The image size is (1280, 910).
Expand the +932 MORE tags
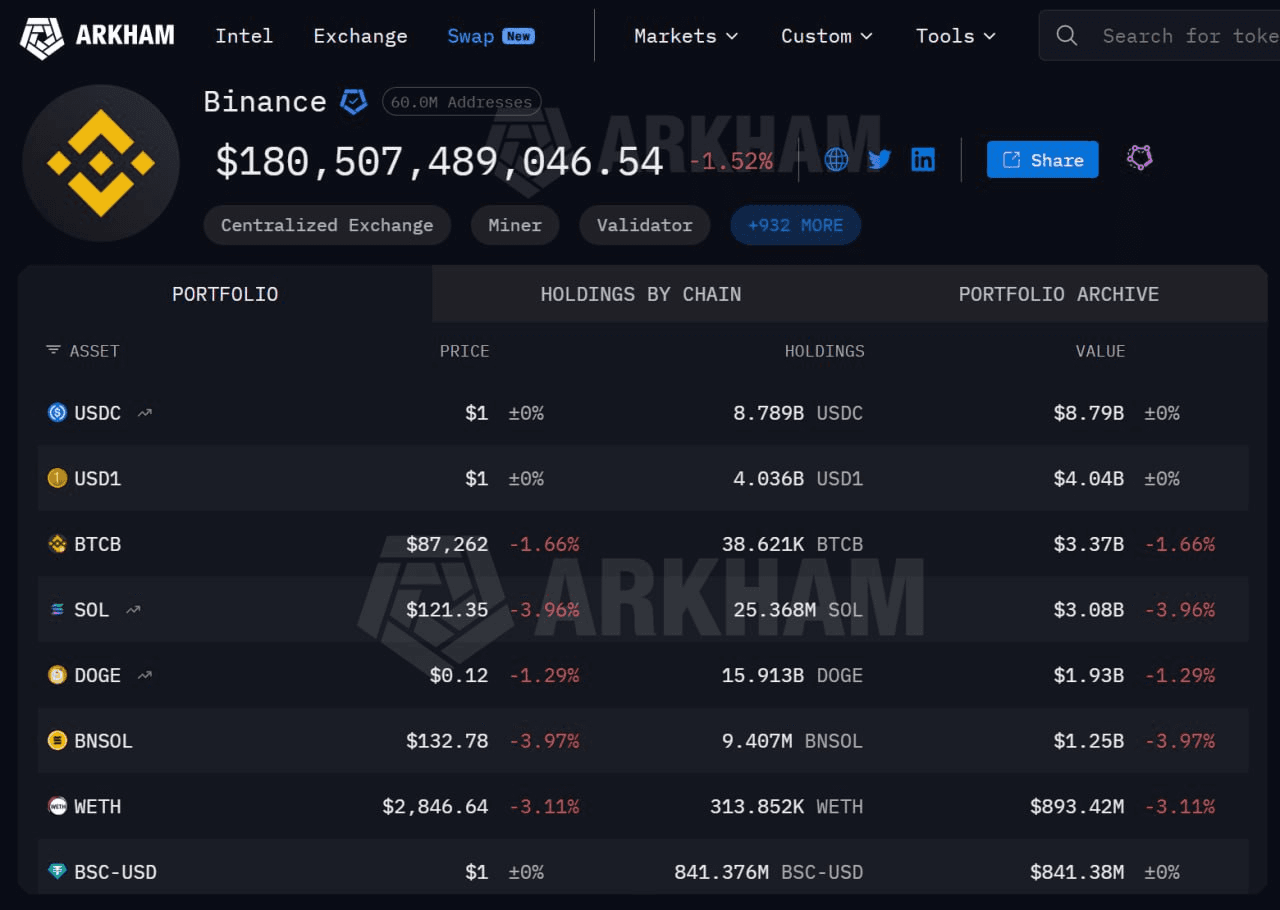(795, 225)
